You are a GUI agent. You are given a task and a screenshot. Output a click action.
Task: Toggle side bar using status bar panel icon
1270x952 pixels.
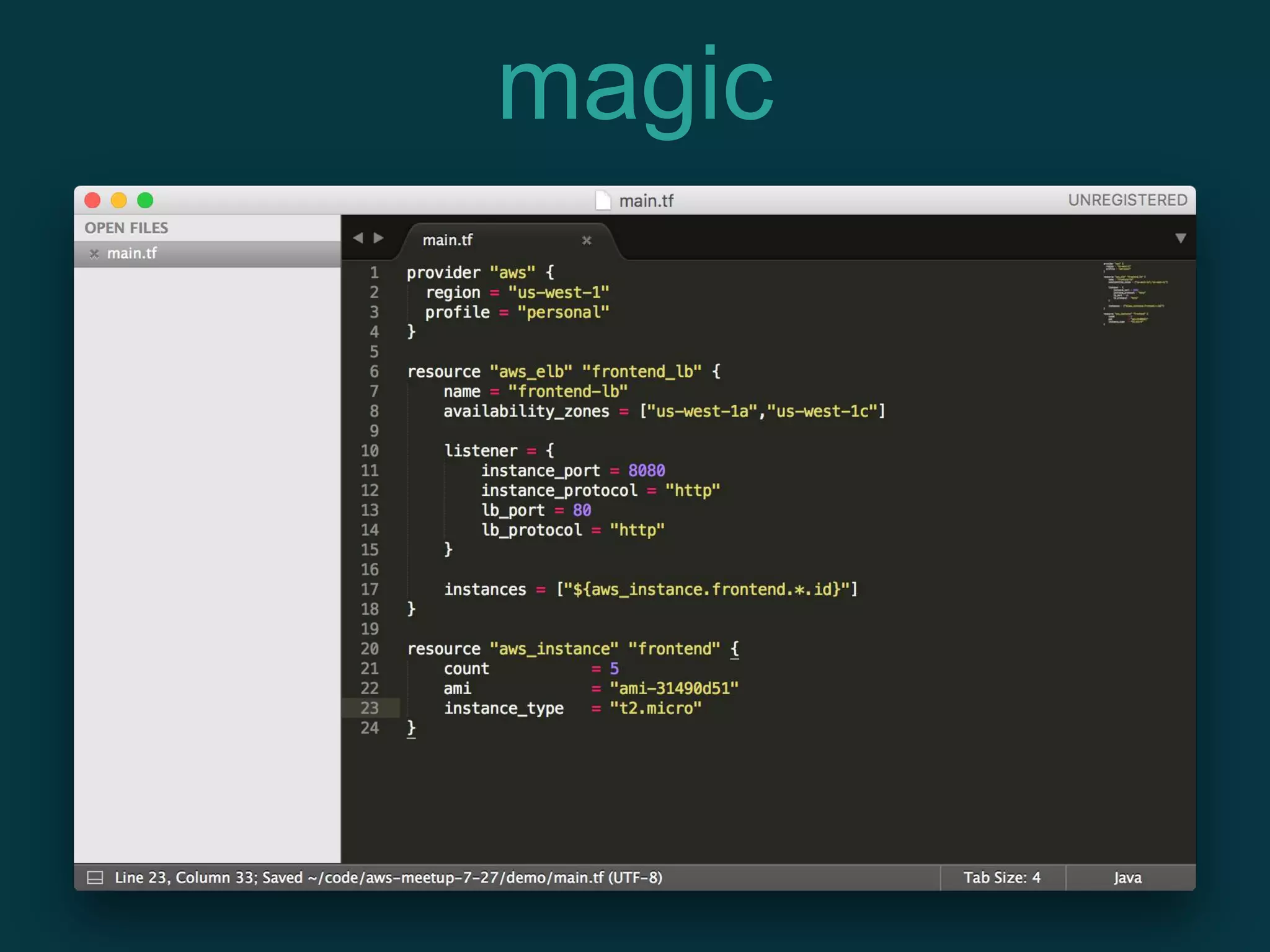pos(95,878)
